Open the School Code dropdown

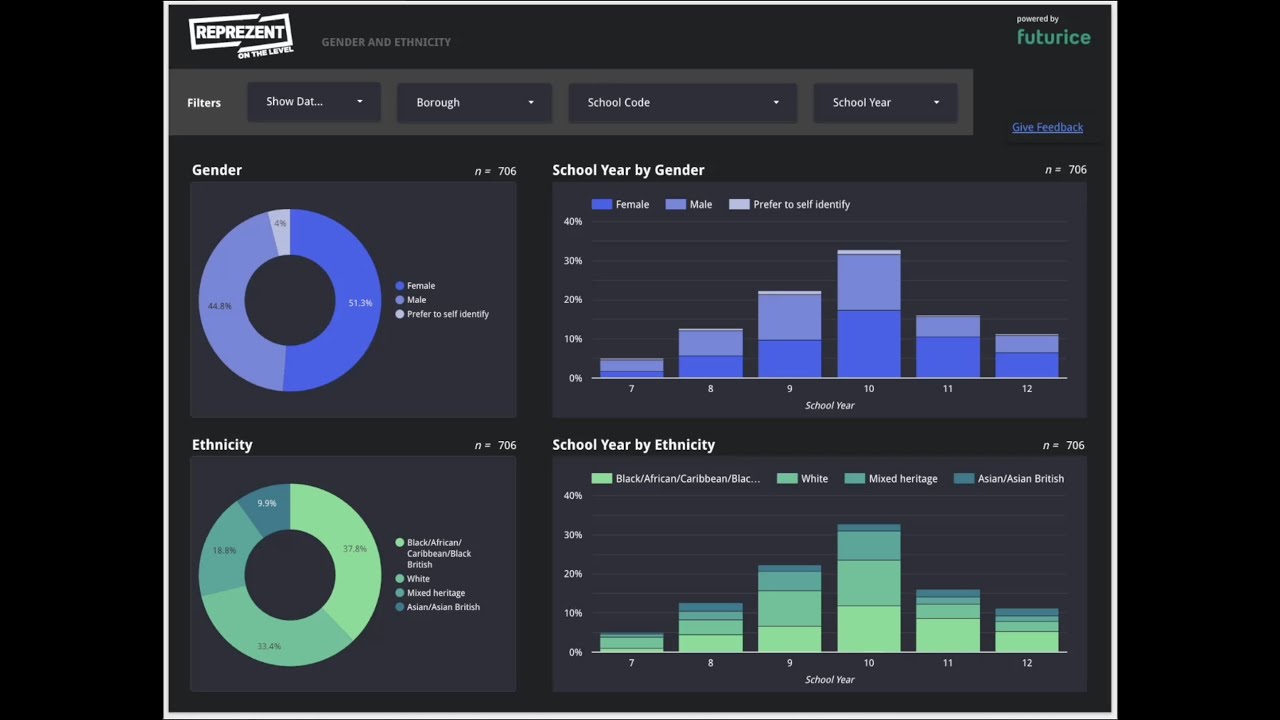[683, 102]
